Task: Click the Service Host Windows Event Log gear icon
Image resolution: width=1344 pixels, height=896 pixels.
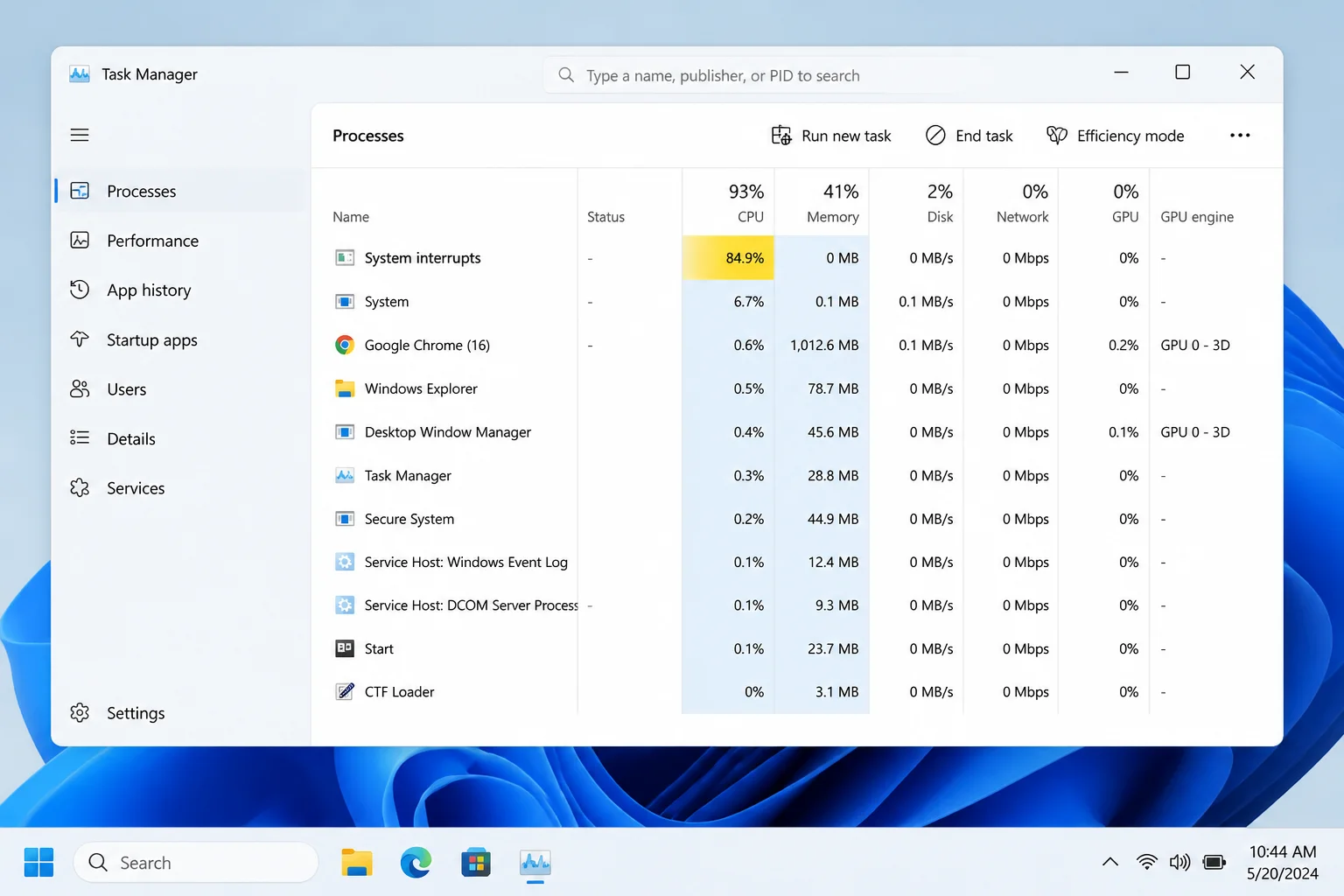Action: pos(345,562)
